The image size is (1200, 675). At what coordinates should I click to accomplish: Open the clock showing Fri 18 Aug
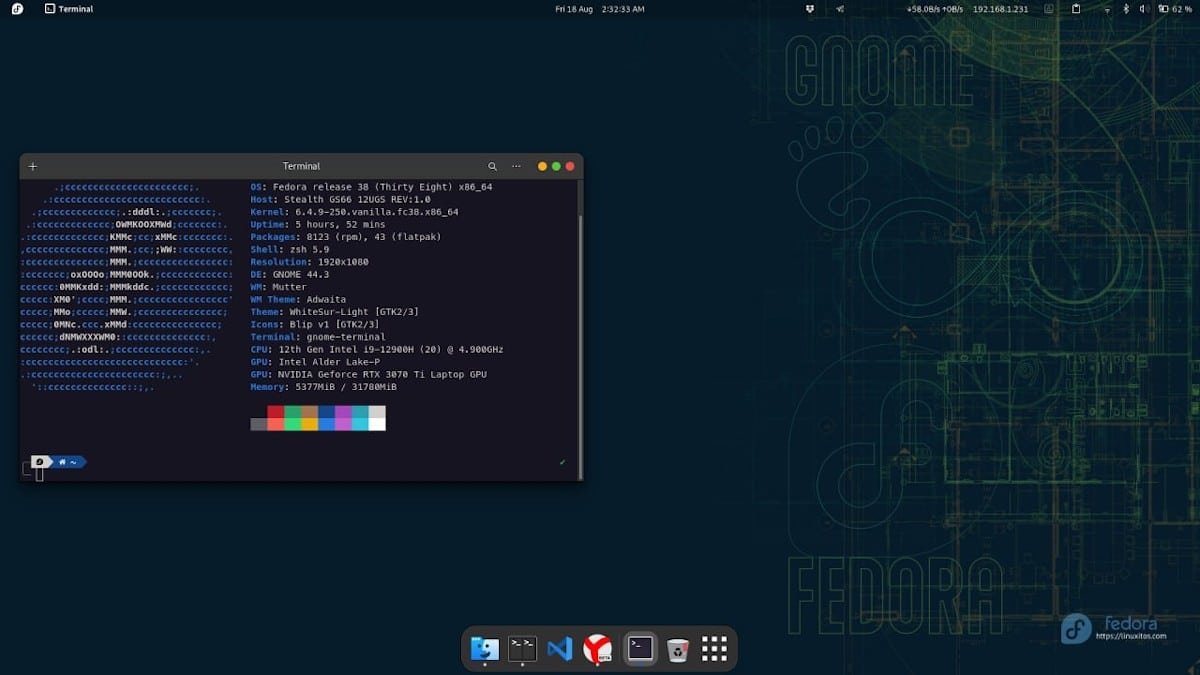pyautogui.click(x=600, y=9)
